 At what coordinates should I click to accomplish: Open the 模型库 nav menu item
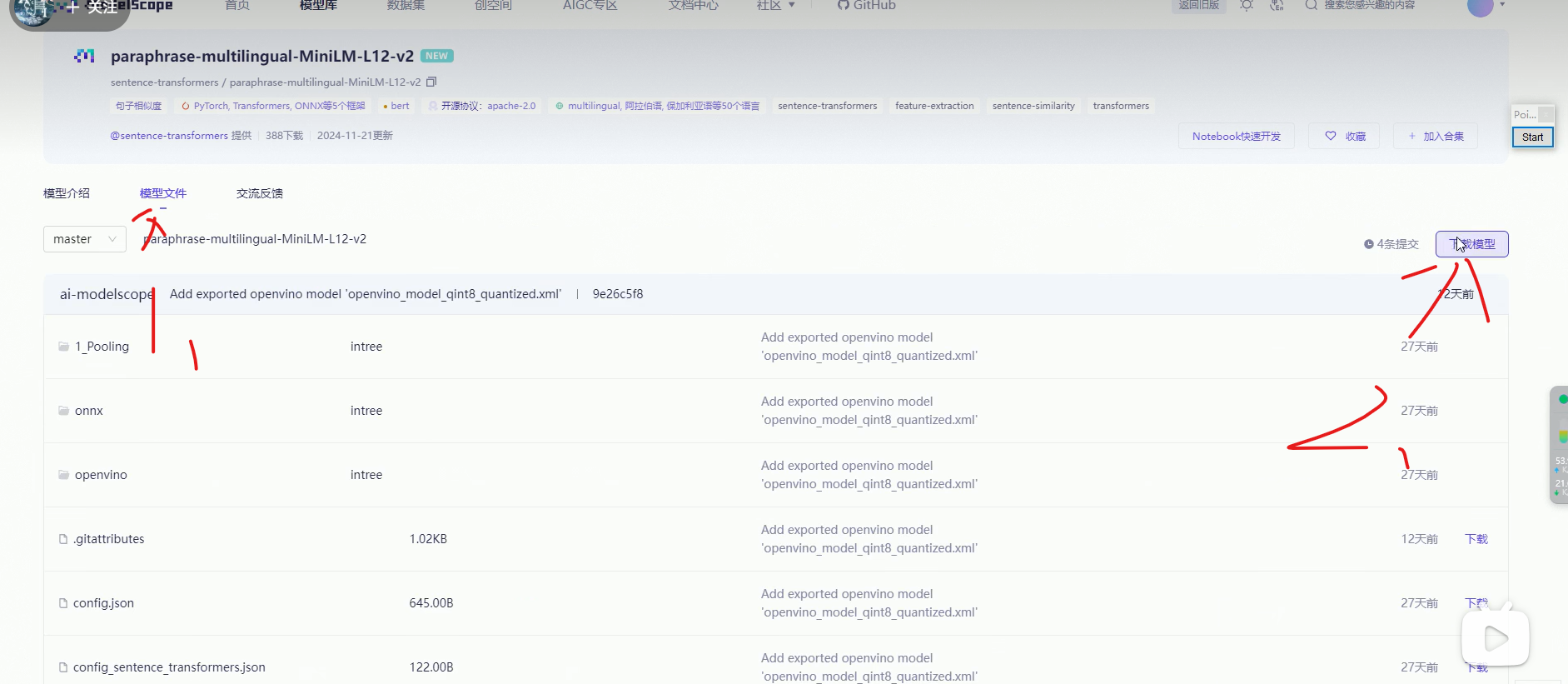pos(318,6)
